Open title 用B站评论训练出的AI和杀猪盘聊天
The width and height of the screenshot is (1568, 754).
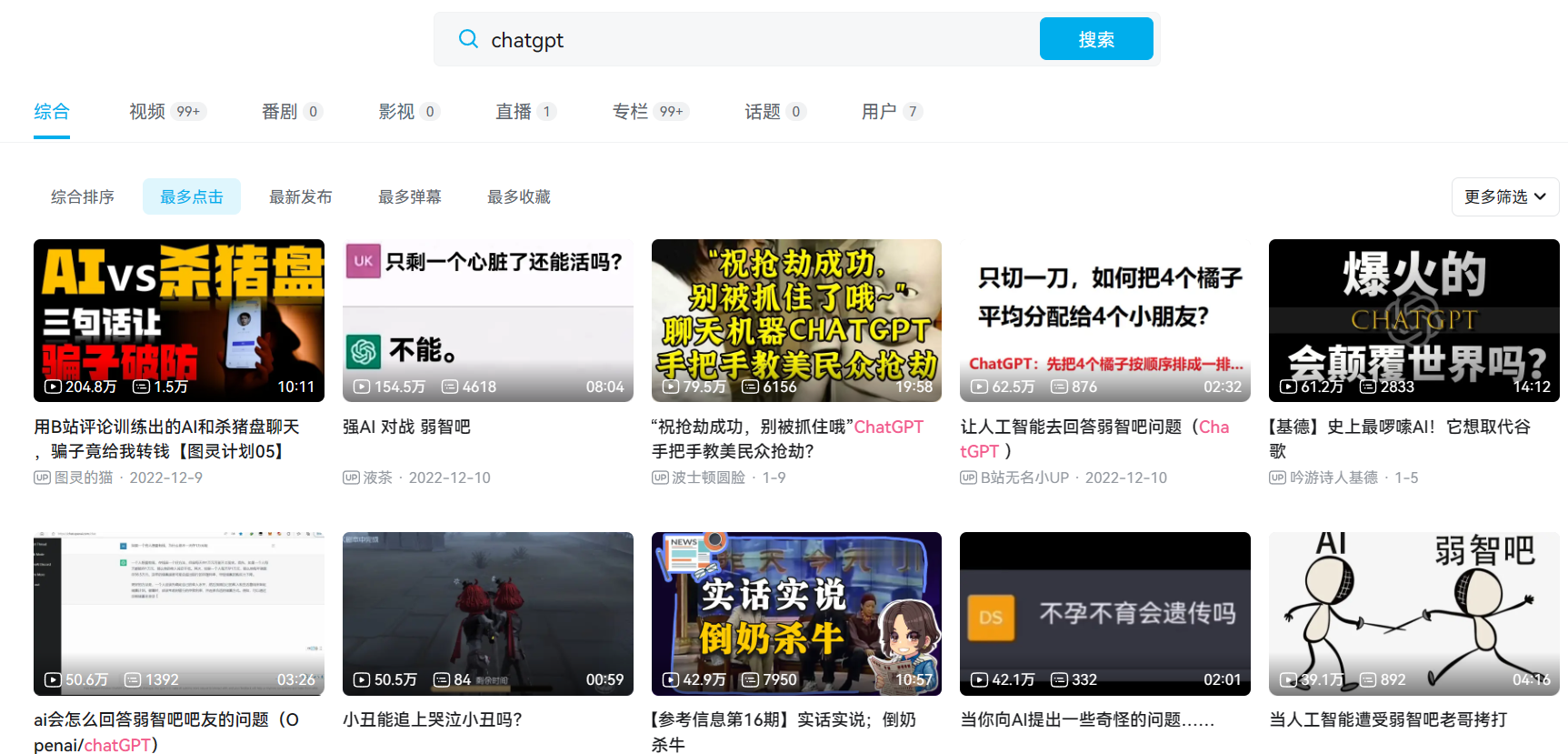tap(166, 438)
